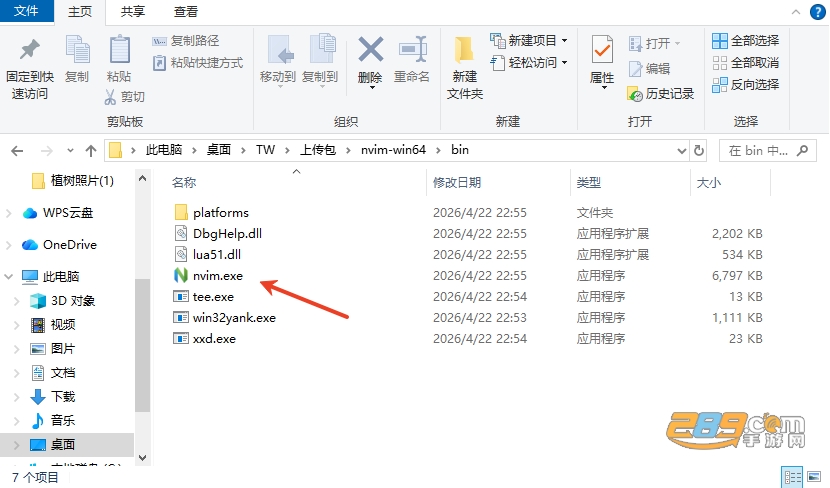
Task: Click 反向选择 invert selection
Action: [746, 85]
